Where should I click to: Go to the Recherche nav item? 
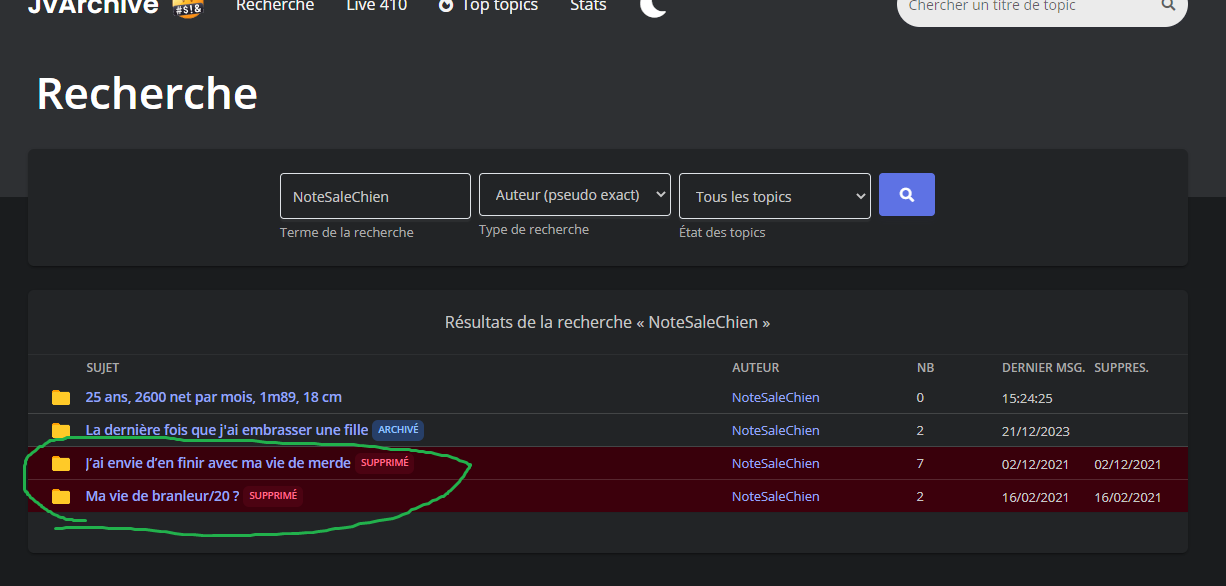(275, 6)
